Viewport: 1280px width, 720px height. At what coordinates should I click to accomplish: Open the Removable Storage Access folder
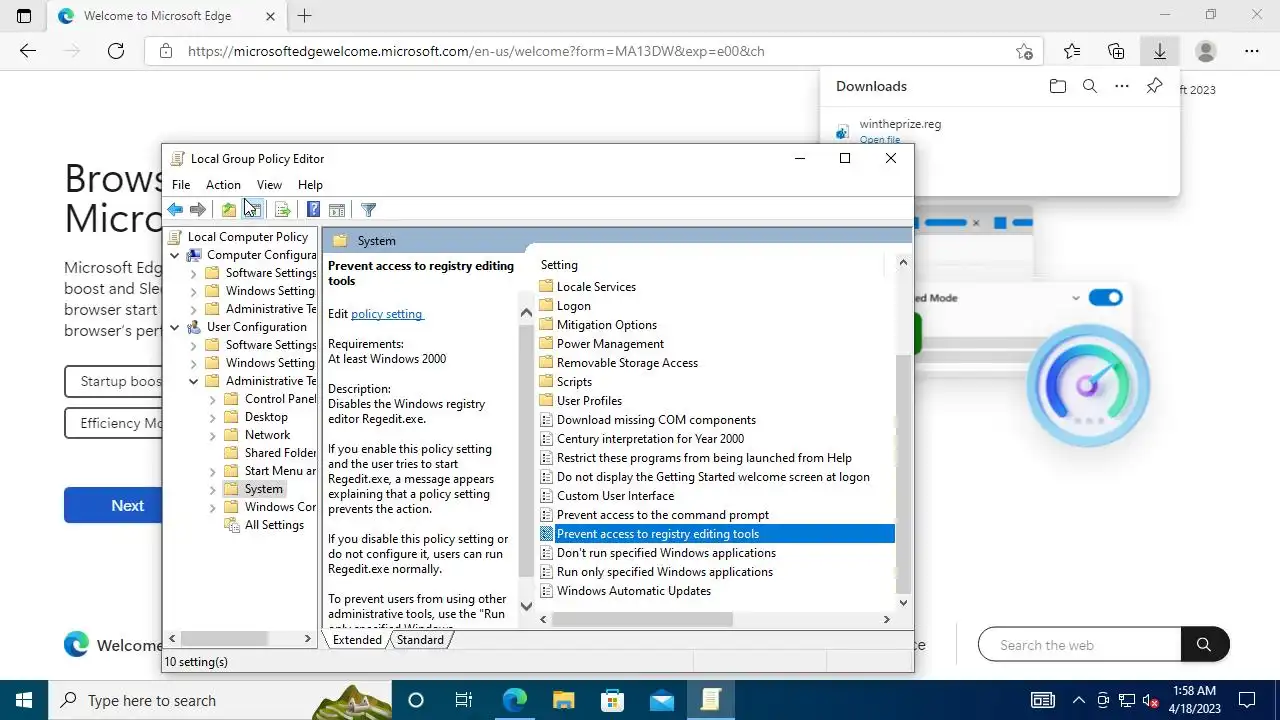pyautogui.click(x=627, y=363)
